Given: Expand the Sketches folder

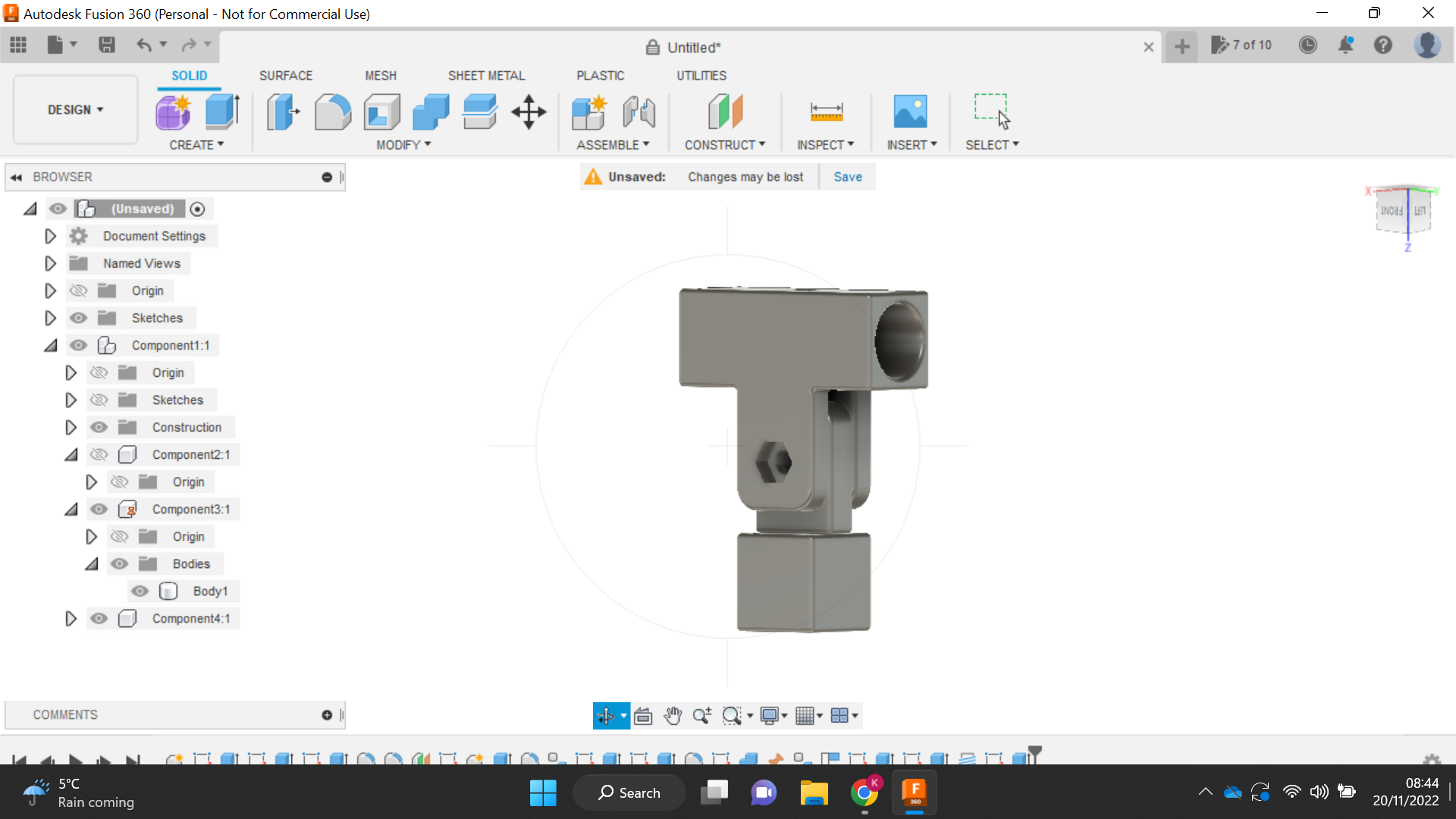Looking at the screenshot, I should [x=50, y=318].
